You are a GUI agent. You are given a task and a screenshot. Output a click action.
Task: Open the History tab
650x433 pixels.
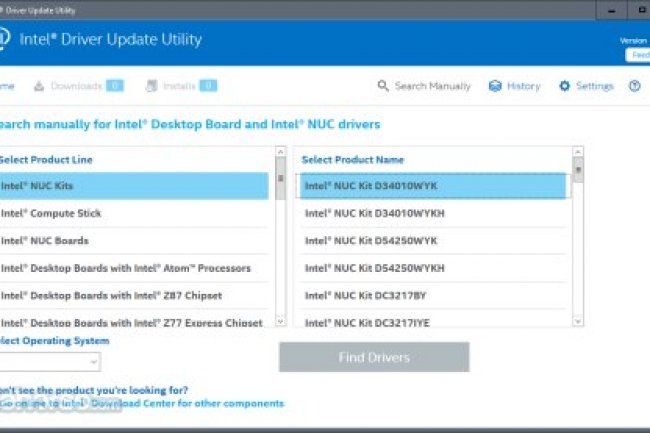tap(514, 86)
